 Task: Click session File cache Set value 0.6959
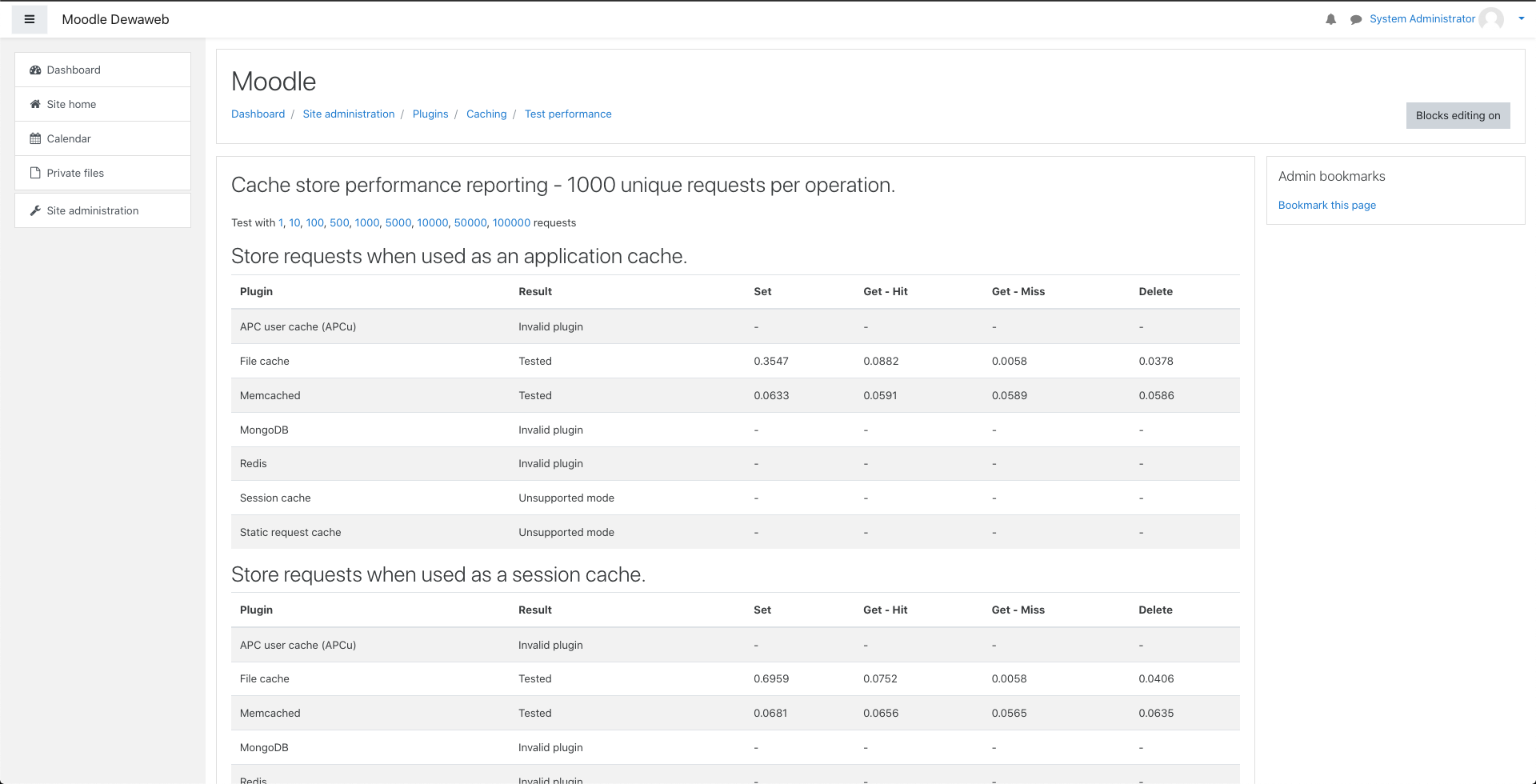(771, 678)
